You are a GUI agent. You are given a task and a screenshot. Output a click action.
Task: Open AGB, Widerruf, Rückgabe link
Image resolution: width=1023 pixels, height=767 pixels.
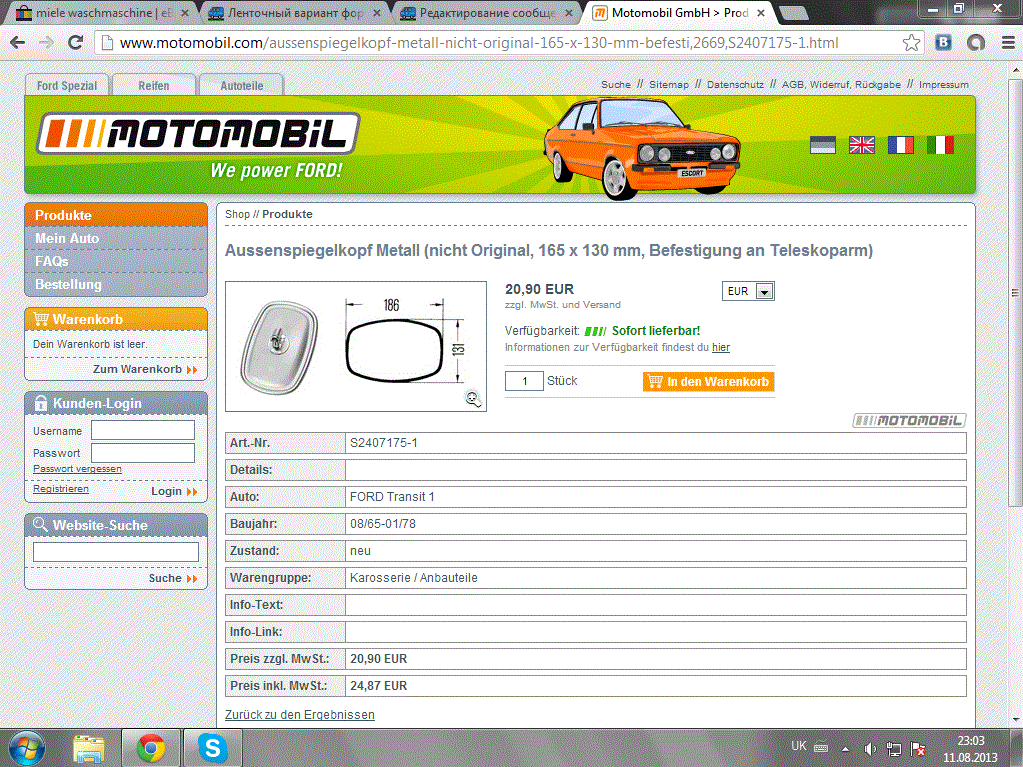[x=841, y=84]
